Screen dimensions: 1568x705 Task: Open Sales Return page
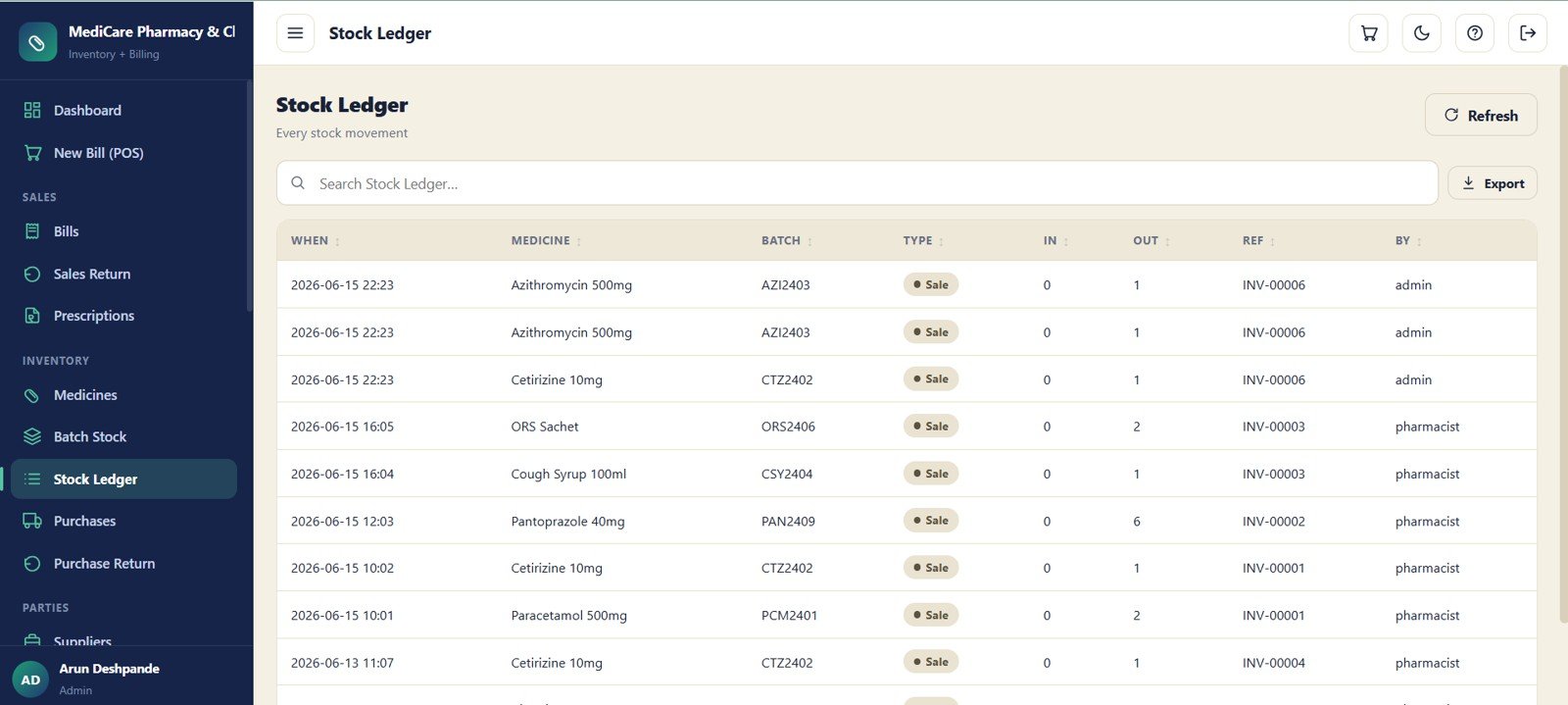[x=123, y=275]
